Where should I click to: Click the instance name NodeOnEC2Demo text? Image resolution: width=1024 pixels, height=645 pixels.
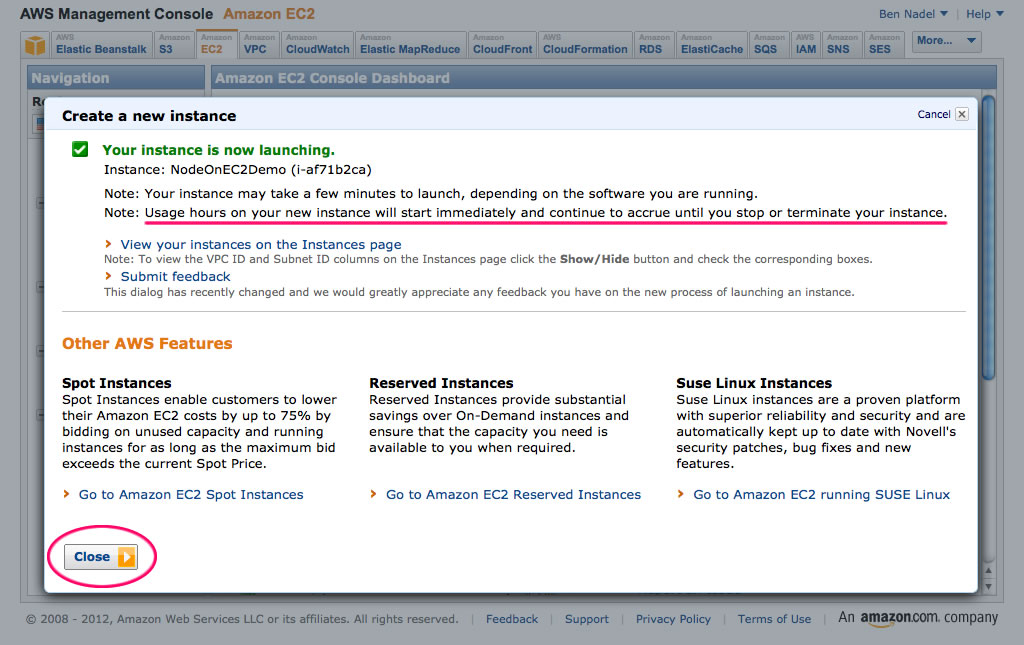coord(228,170)
